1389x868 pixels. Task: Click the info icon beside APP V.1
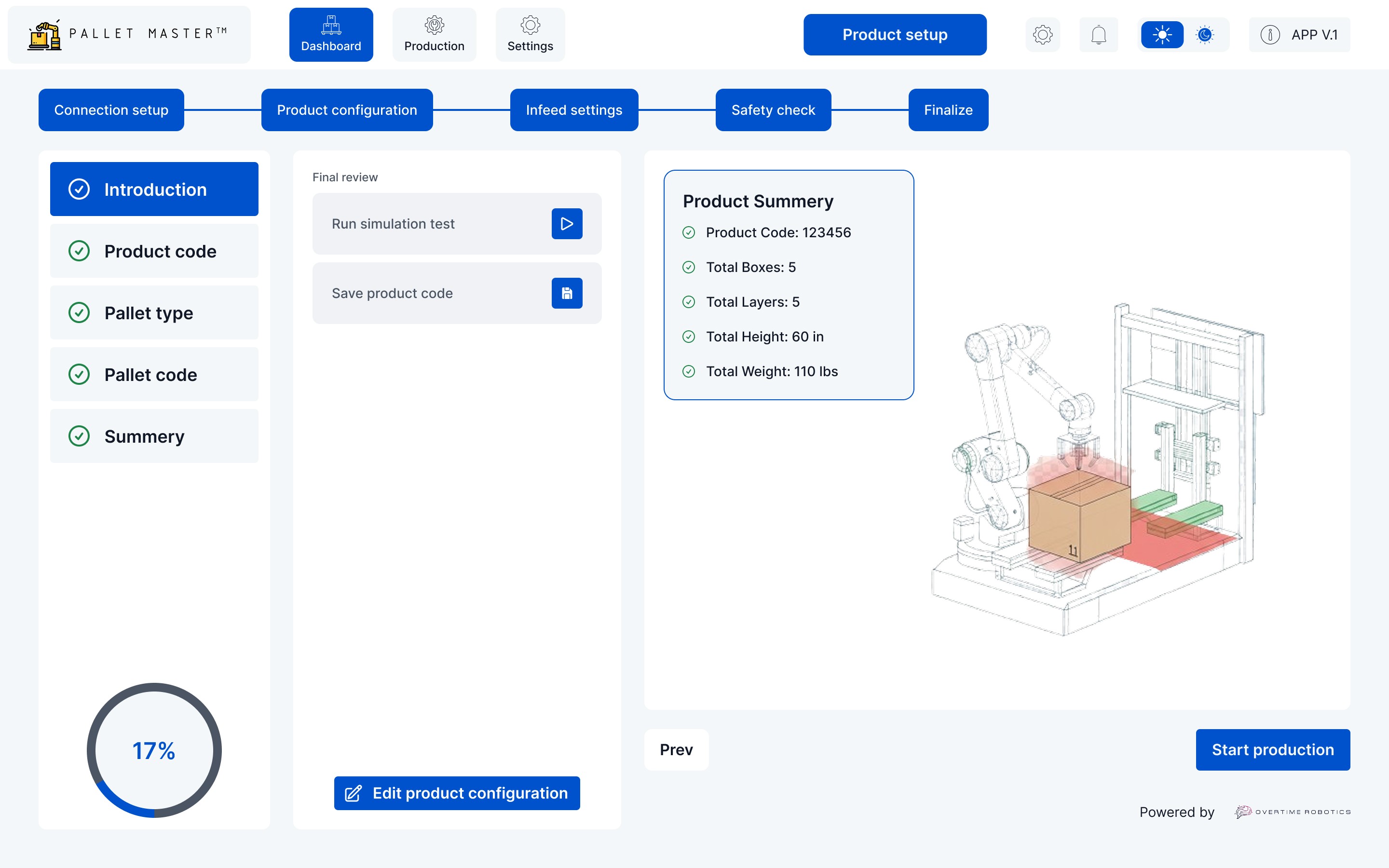(x=1269, y=34)
